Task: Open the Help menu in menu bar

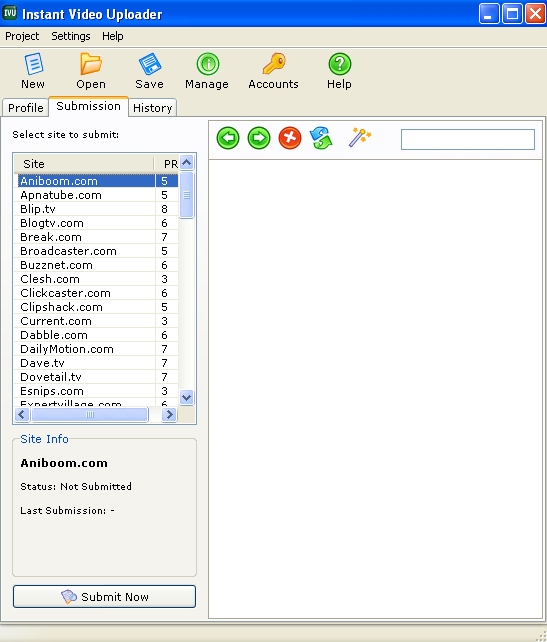Action: tap(113, 36)
